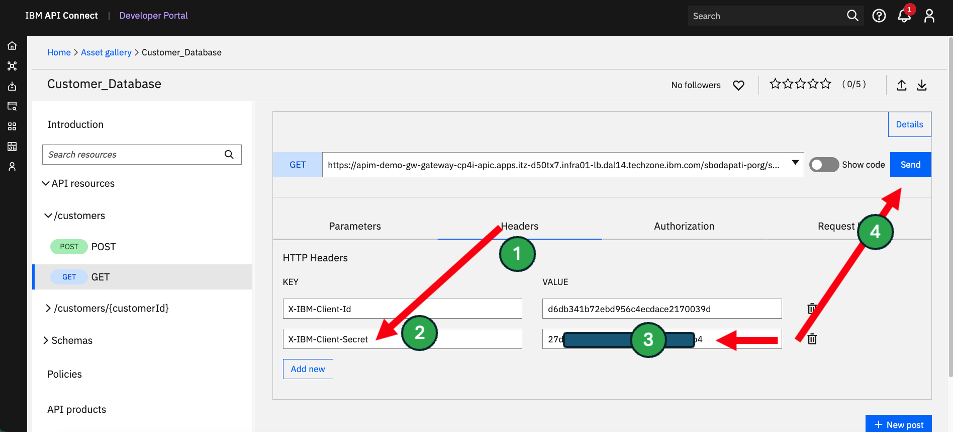The height and width of the screenshot is (436, 954).
Task: Open the Details tab
Action: [910, 124]
